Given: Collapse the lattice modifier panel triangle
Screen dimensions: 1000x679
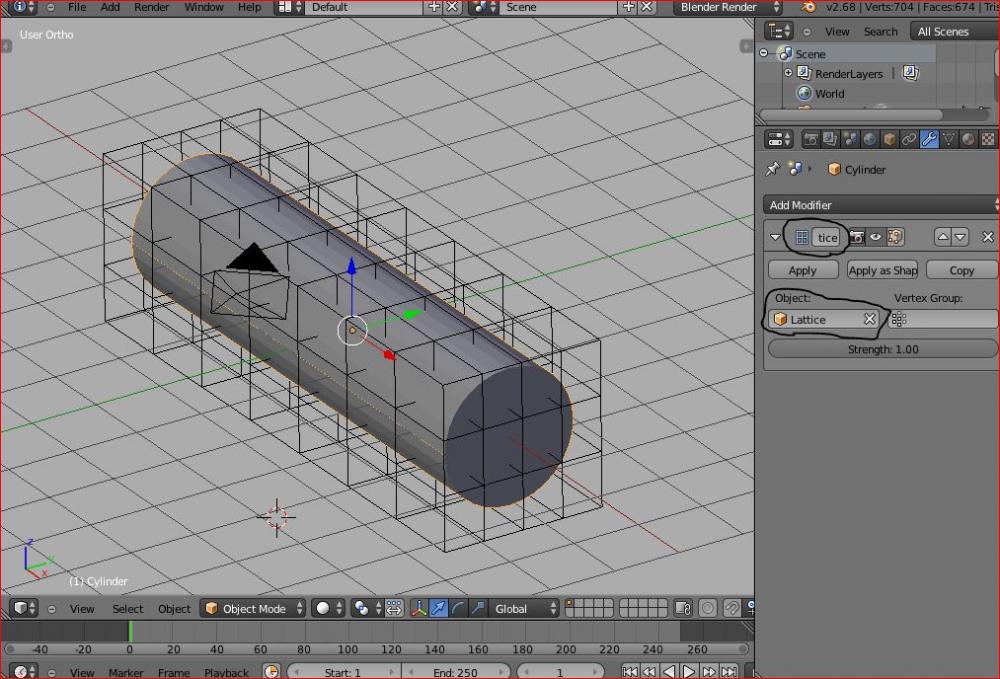Looking at the screenshot, I should pos(775,237).
